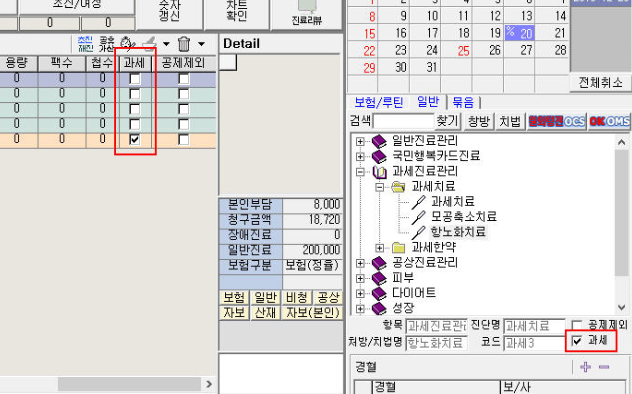This screenshot has height=394, width=632.
Task: Select highlighted calendar date 20
Action: [x=520, y=33]
